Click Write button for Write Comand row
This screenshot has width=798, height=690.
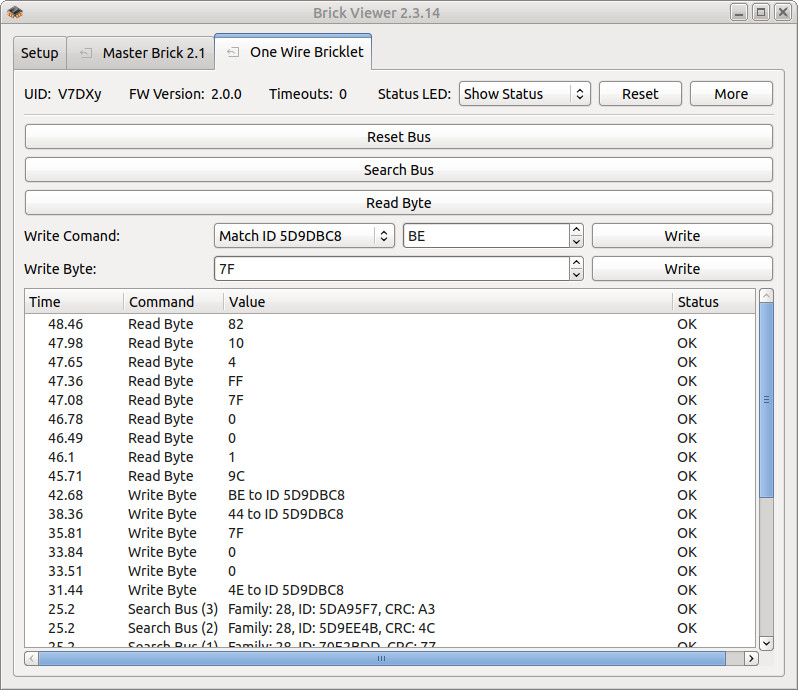coord(681,236)
